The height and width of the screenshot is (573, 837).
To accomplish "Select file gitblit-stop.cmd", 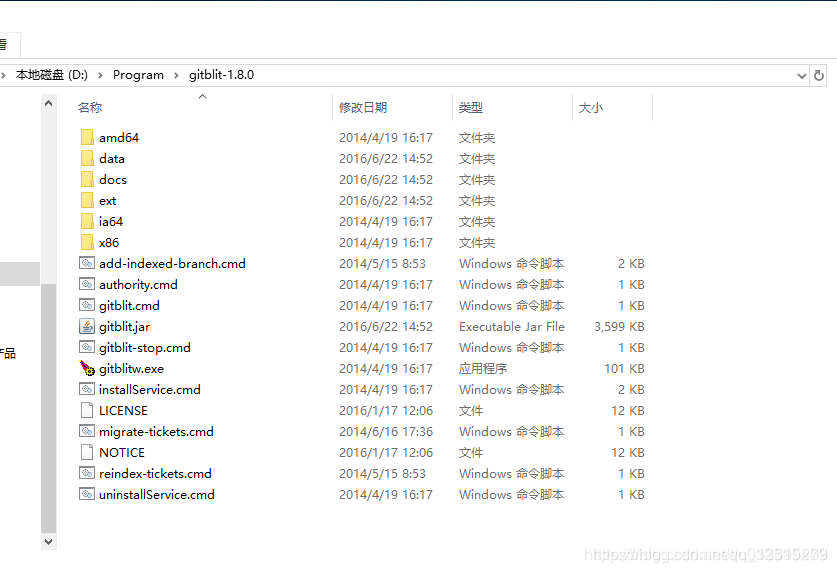I will coord(145,347).
